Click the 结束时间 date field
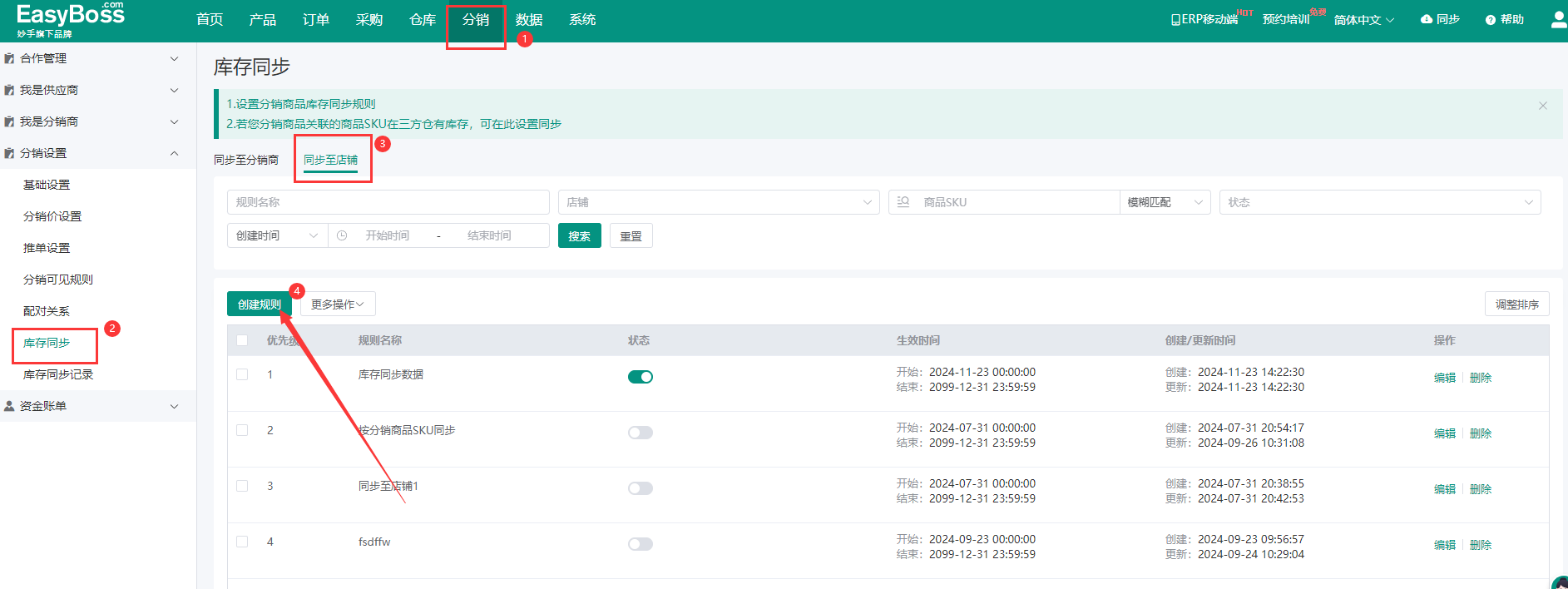The width and height of the screenshot is (1568, 589). [x=489, y=235]
